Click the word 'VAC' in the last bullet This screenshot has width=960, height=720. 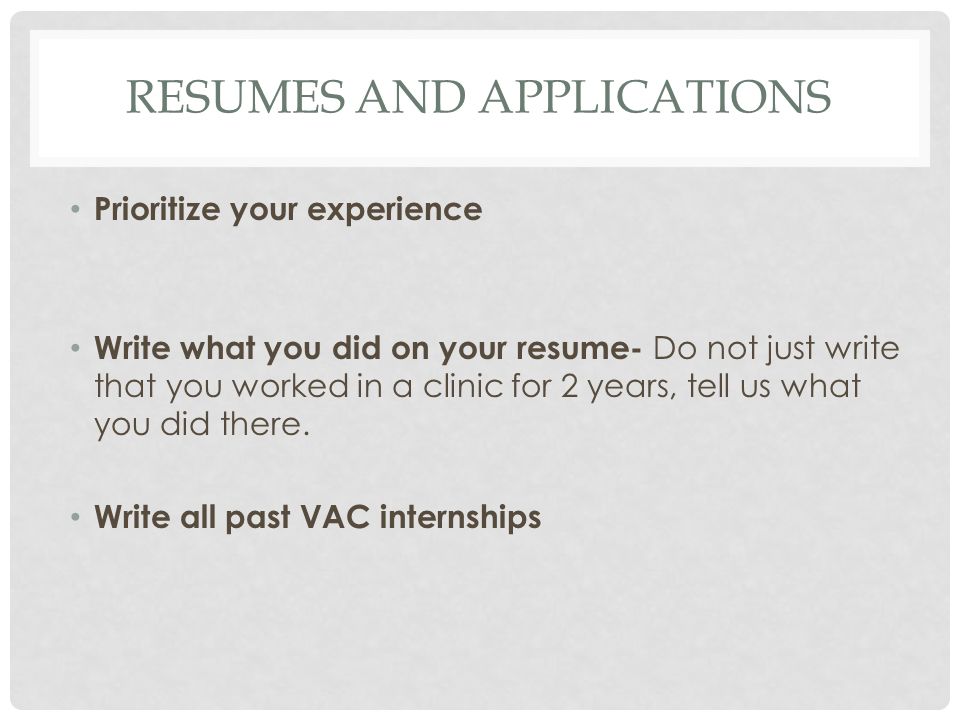[336, 517]
